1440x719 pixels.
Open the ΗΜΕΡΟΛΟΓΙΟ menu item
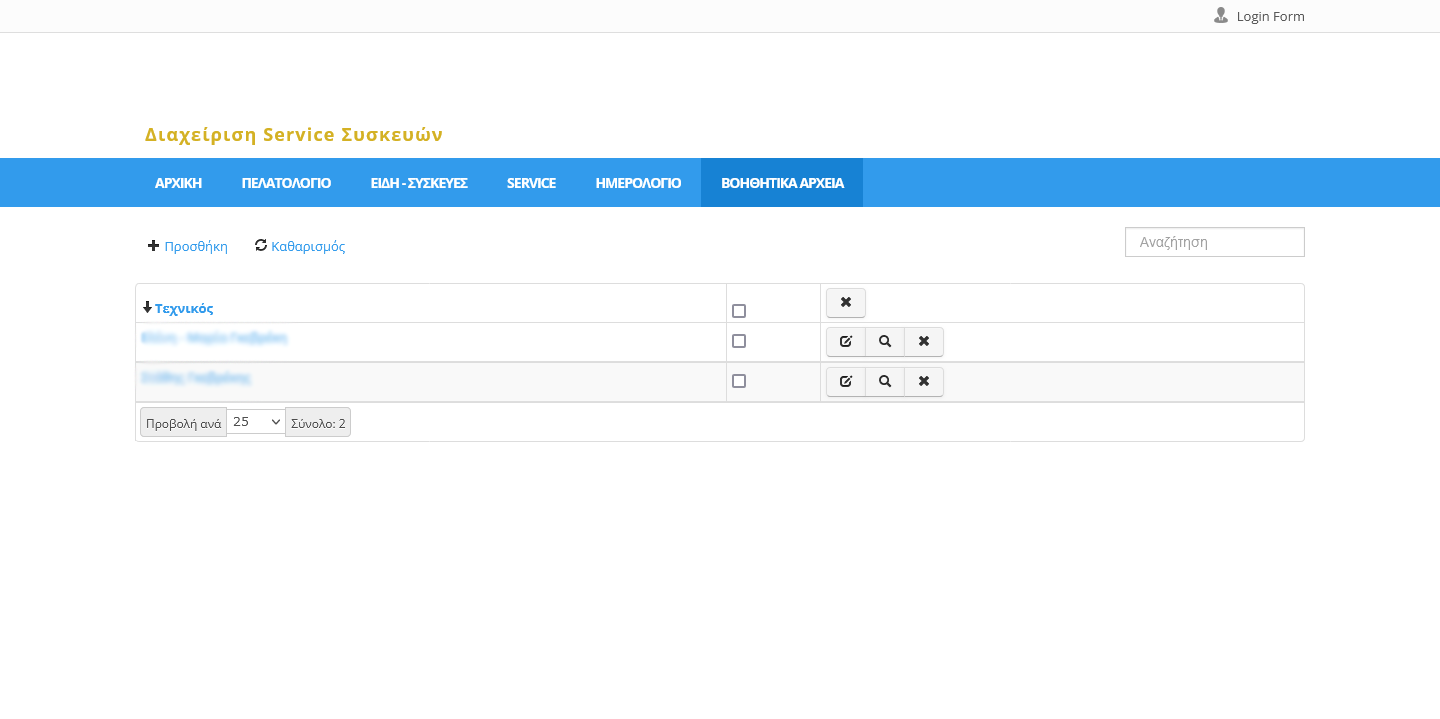(638, 183)
